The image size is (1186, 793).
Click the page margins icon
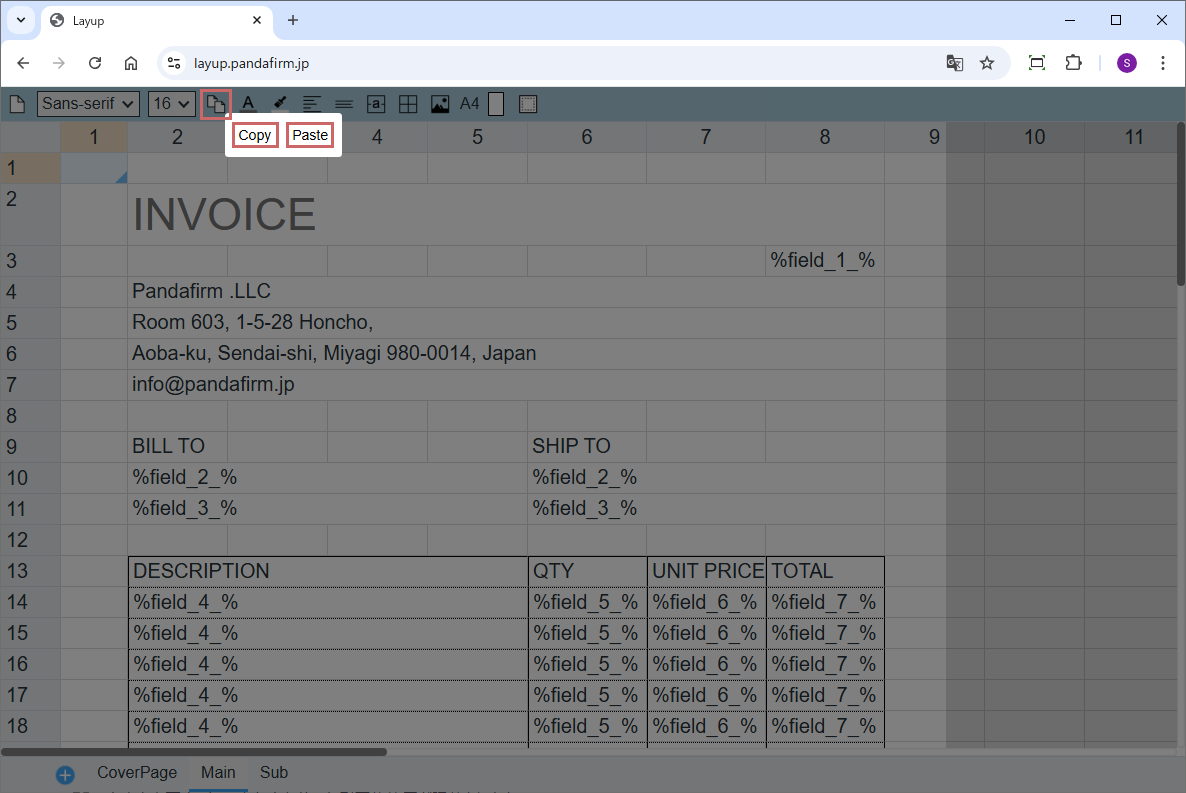(528, 104)
